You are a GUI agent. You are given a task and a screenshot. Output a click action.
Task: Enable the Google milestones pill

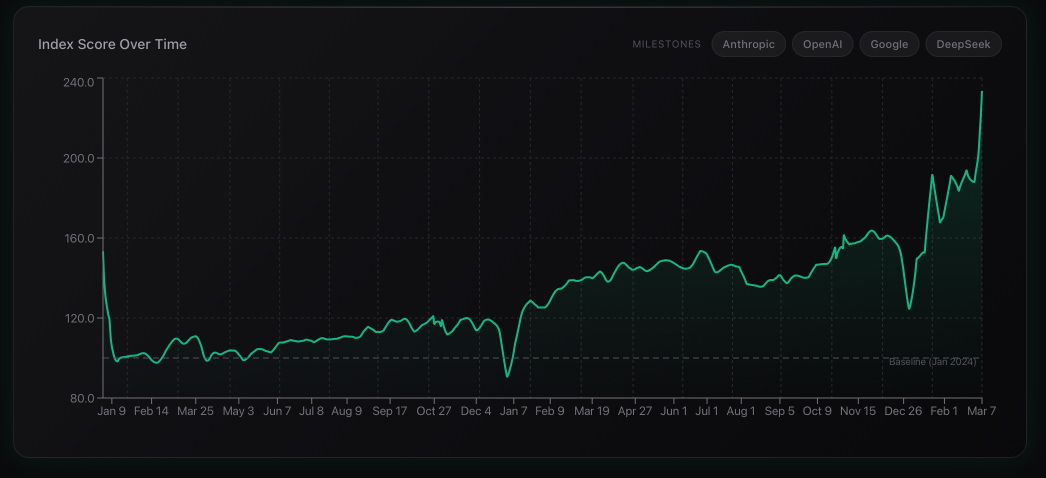coord(889,44)
